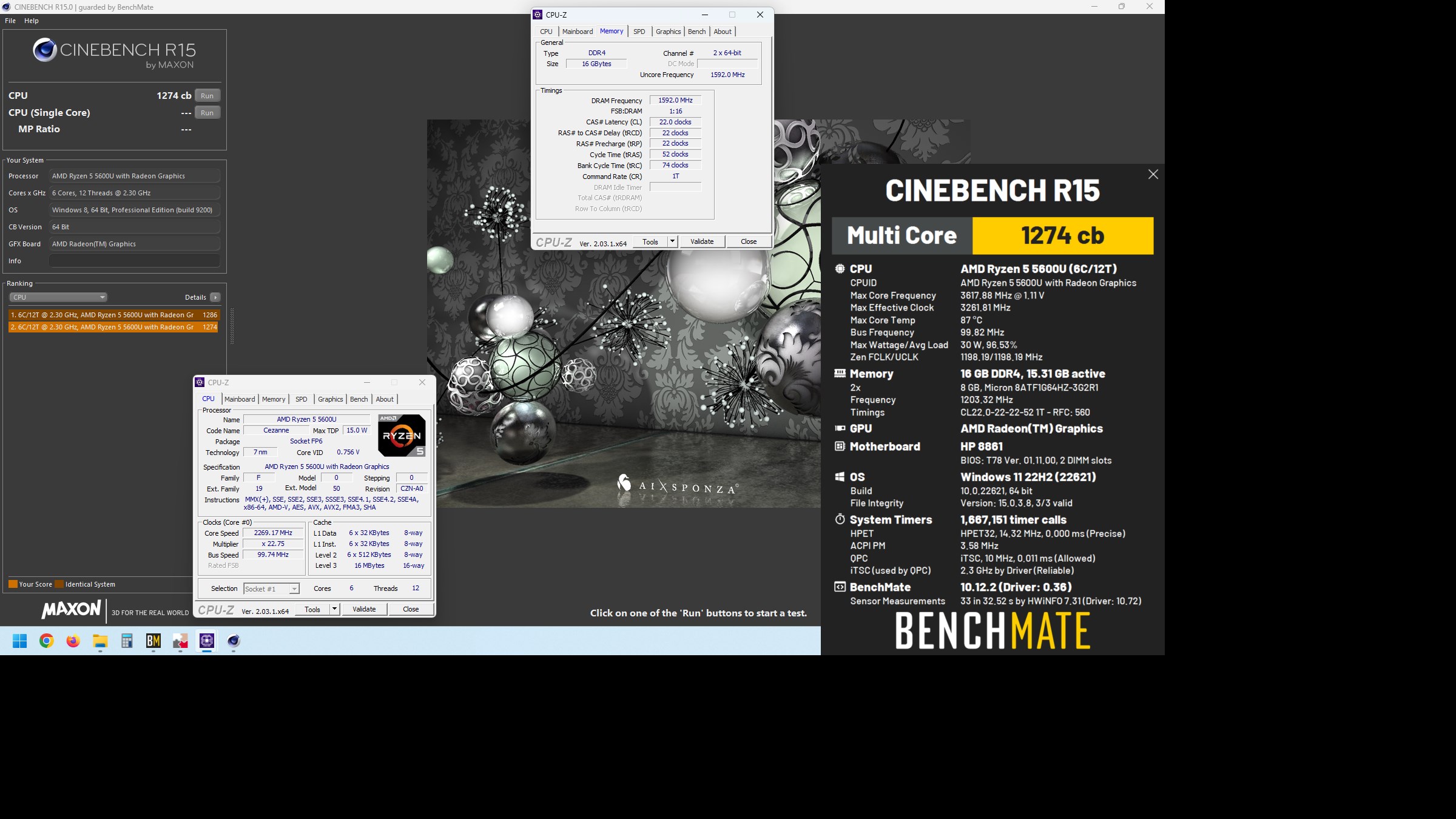This screenshot has width=1456, height=819.
Task: Close the BenchMate result overlay
Action: [x=1153, y=175]
